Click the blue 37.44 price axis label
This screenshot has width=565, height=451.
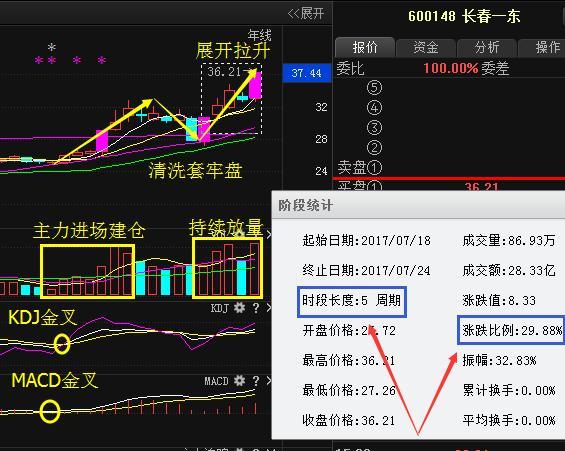coord(307,73)
